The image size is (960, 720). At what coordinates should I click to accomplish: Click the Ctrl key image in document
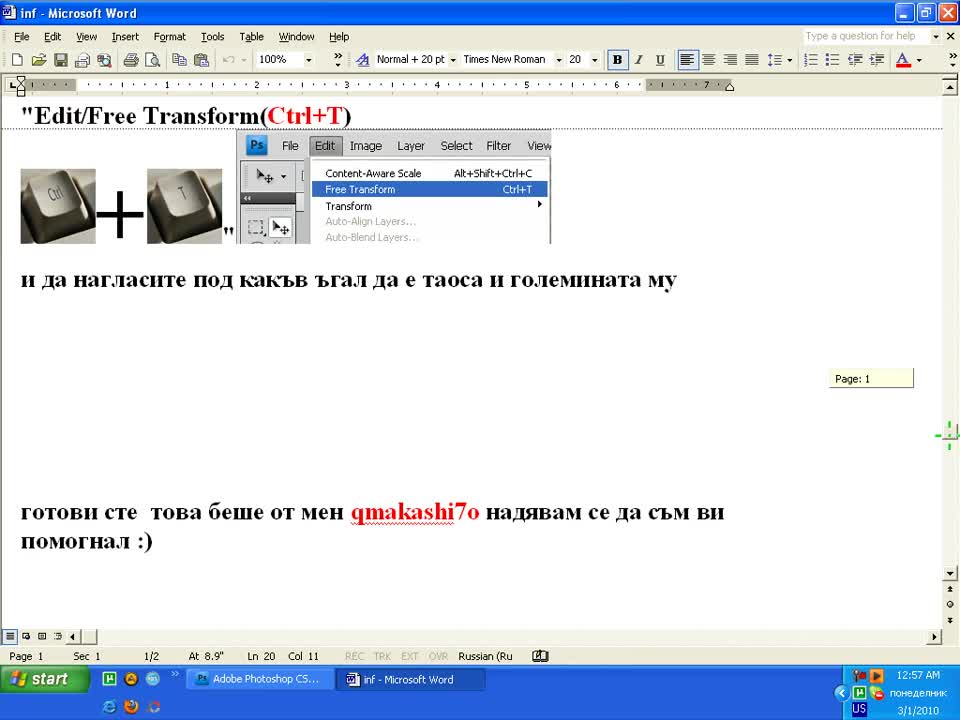tap(58, 206)
